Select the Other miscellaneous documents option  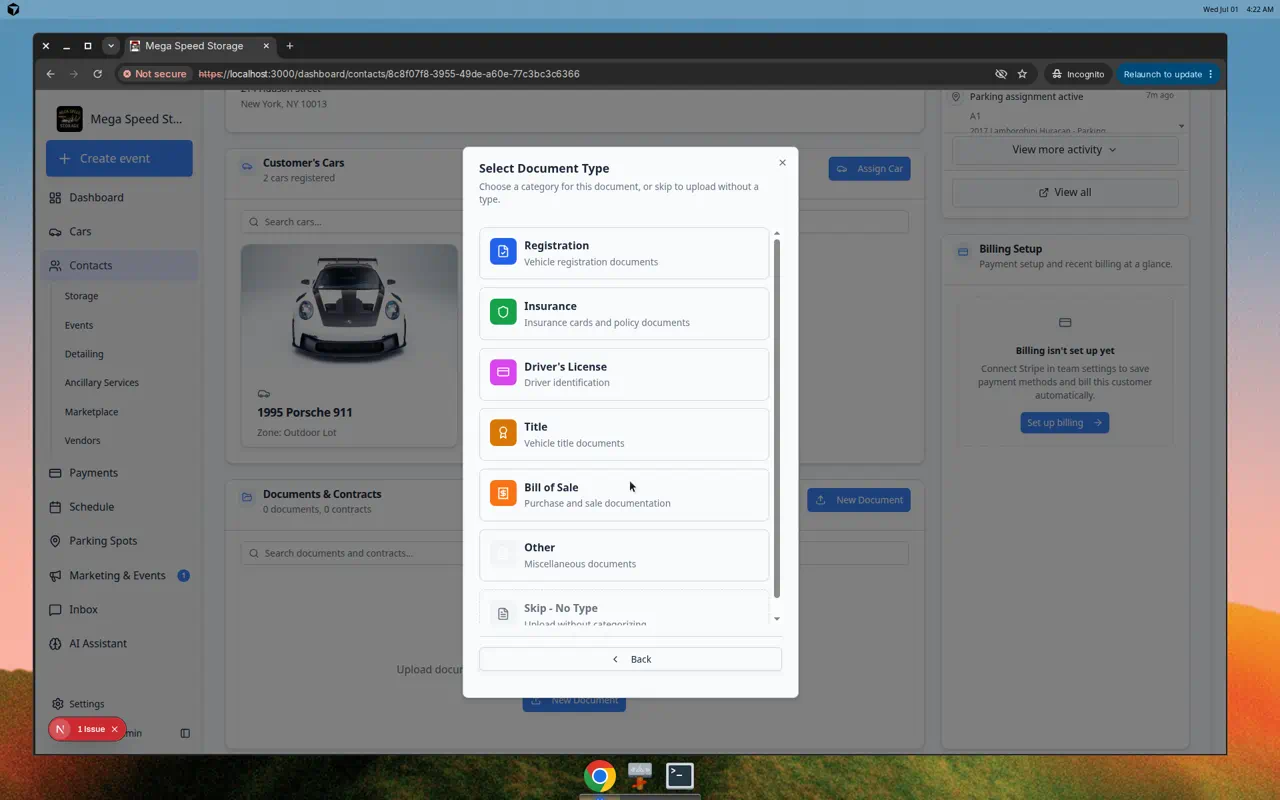(624, 555)
